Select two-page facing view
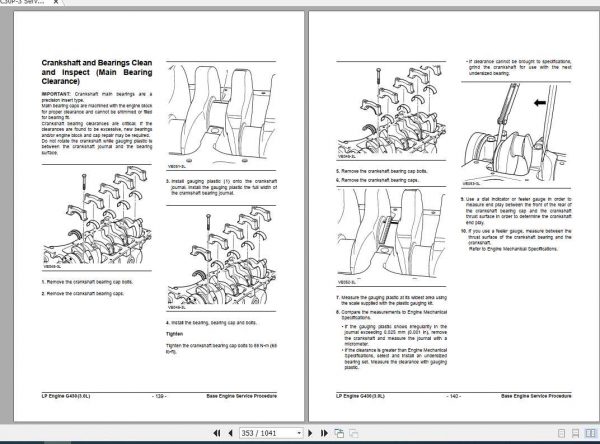This screenshot has width=600, height=444. [x=590, y=433]
